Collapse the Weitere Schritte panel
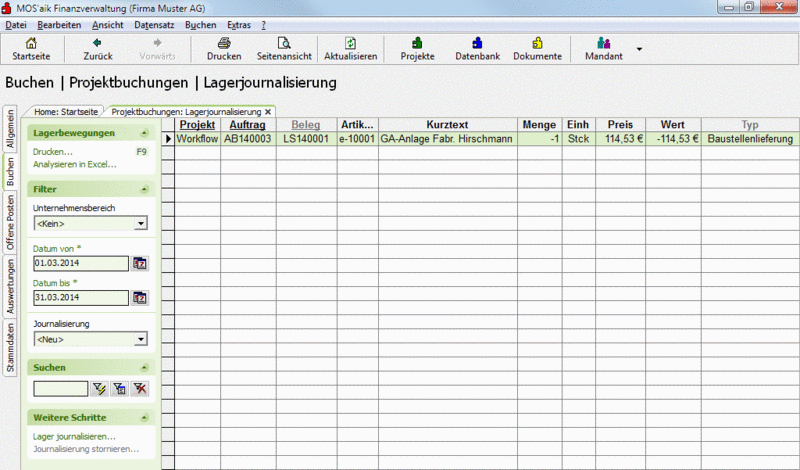The image size is (800, 470). click(x=144, y=417)
